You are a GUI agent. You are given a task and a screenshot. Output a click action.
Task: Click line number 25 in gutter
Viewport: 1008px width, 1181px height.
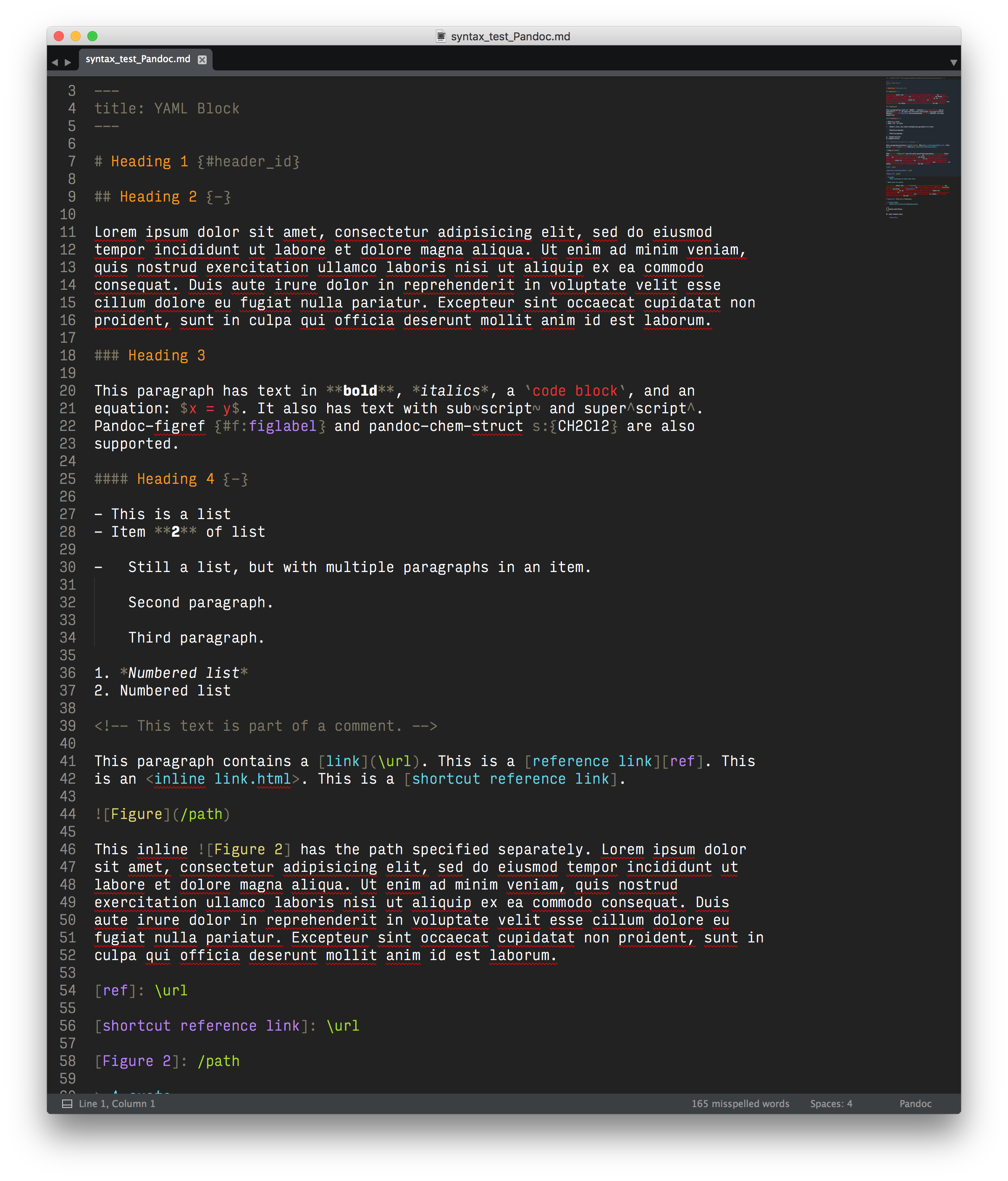click(68, 479)
